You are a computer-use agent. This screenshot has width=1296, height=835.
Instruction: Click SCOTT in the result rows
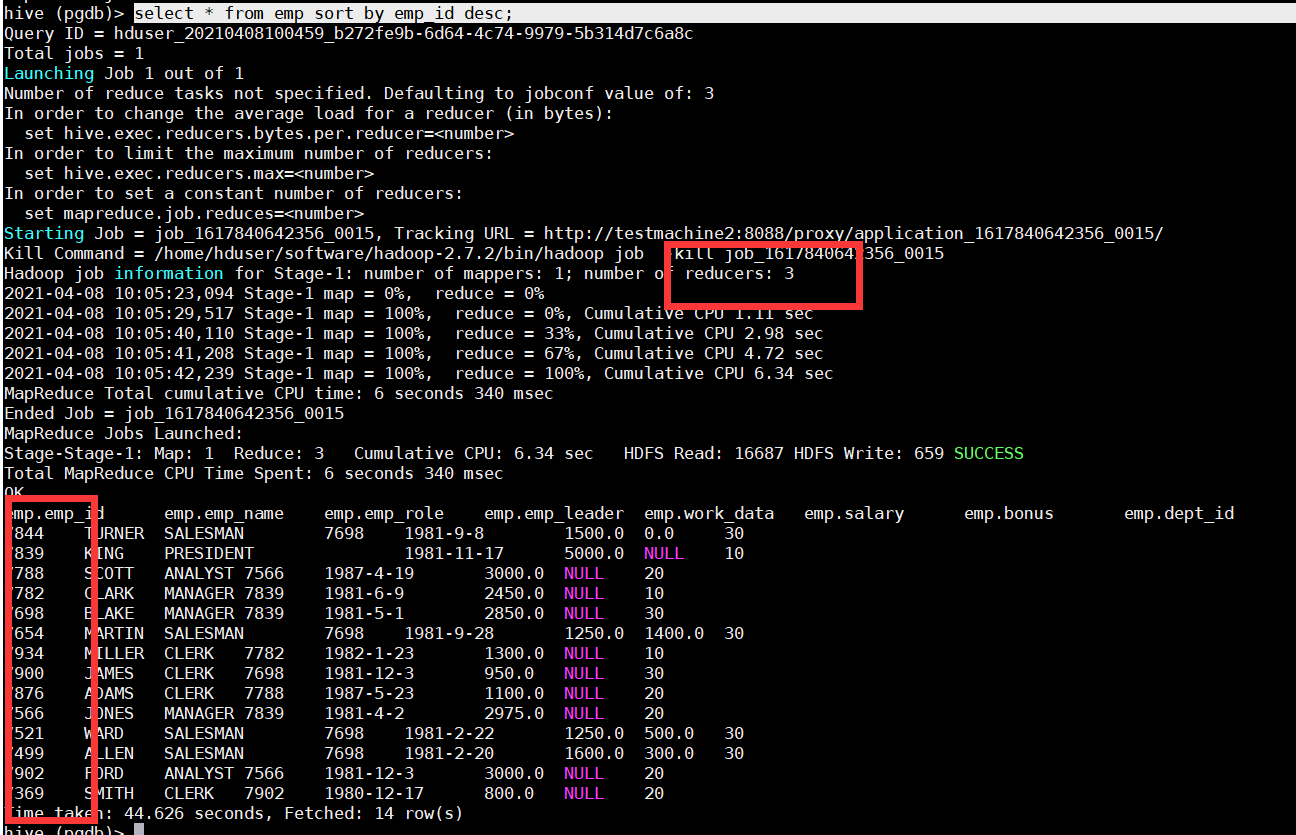point(109,573)
